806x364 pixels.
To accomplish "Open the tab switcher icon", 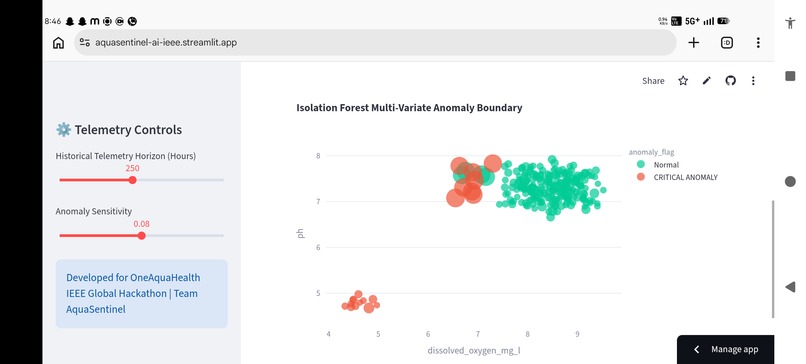I will 726,43.
